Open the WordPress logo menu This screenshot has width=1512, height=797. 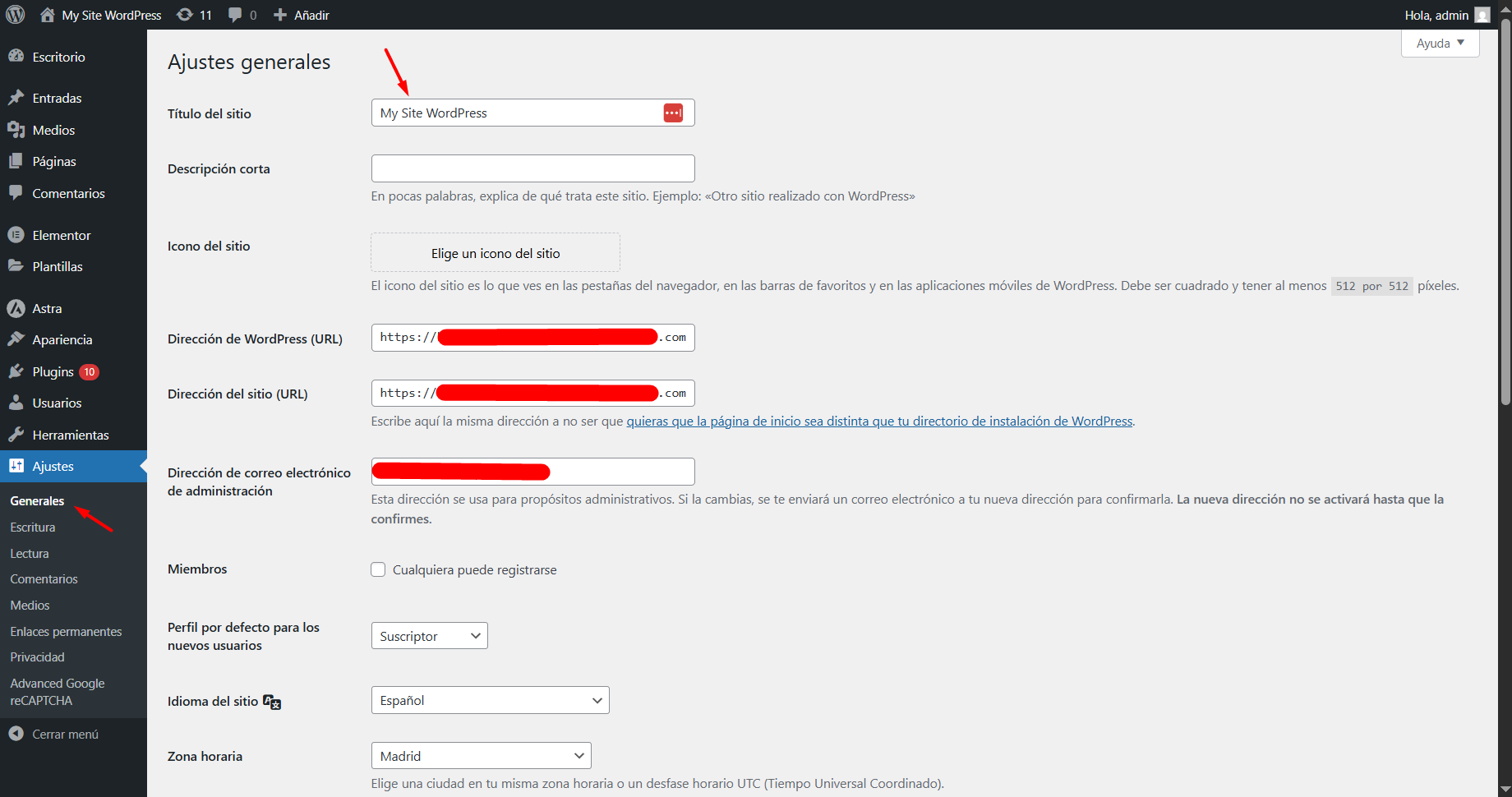[x=16, y=15]
